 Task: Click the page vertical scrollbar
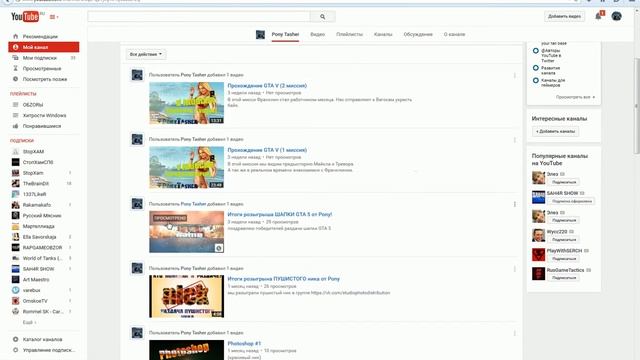coord(636,106)
